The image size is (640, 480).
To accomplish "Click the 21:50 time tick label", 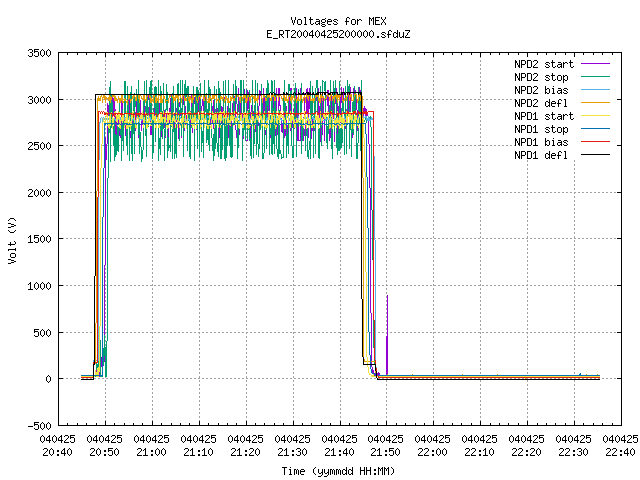I will [386, 453].
